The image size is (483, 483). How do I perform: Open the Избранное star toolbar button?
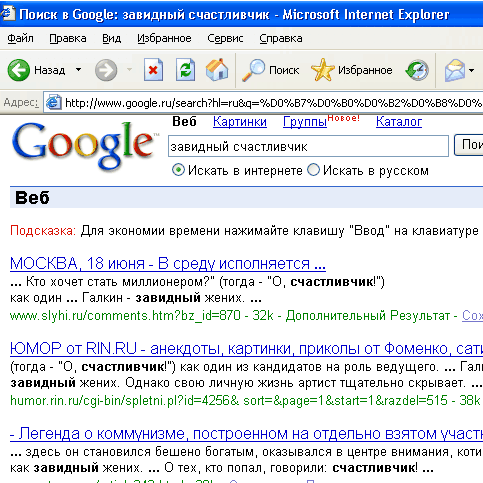coord(351,70)
